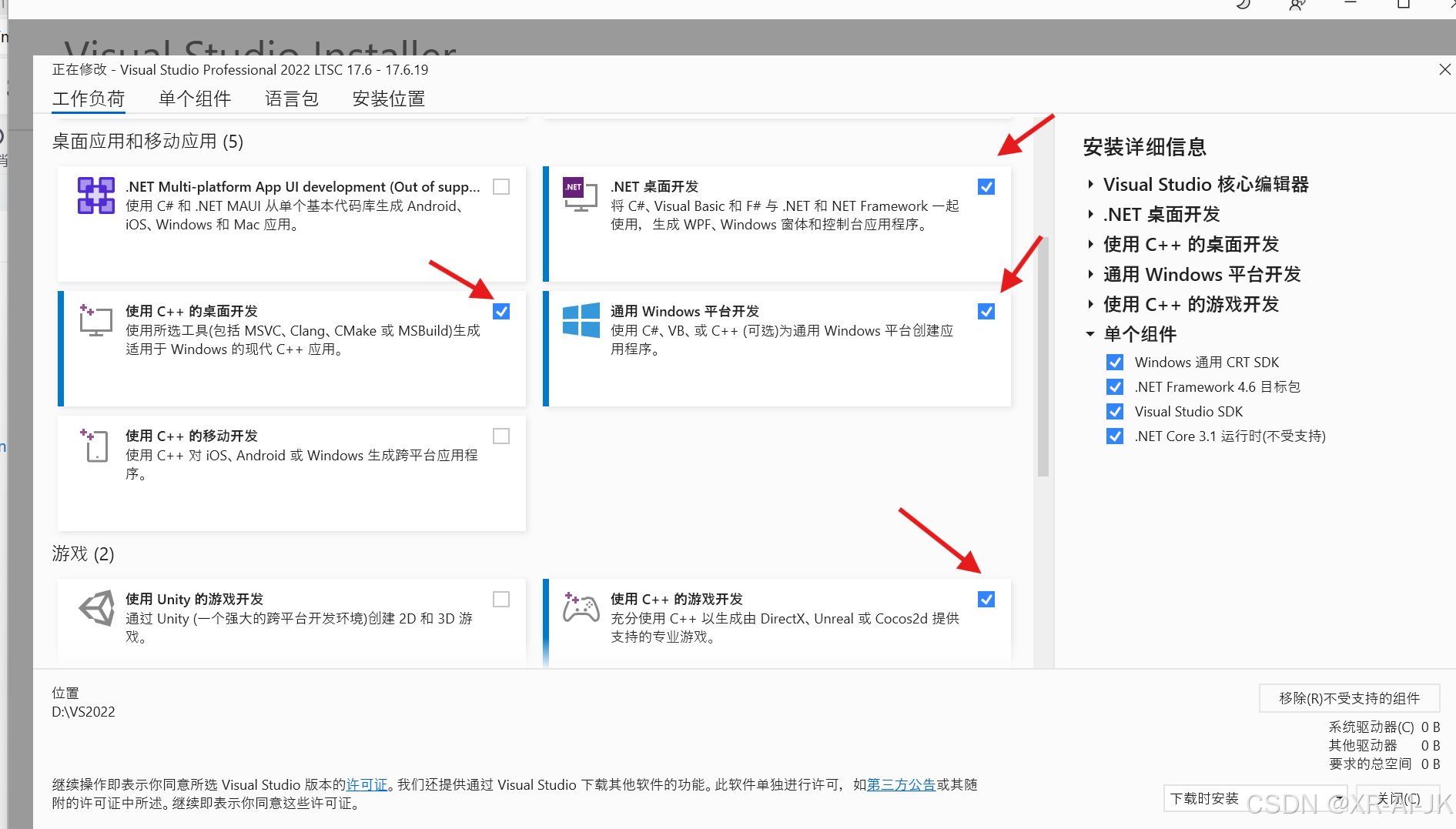Expand 使用 C++ 的桌面开发 in install details
Screen dimensions: 1456x829
click(1090, 245)
